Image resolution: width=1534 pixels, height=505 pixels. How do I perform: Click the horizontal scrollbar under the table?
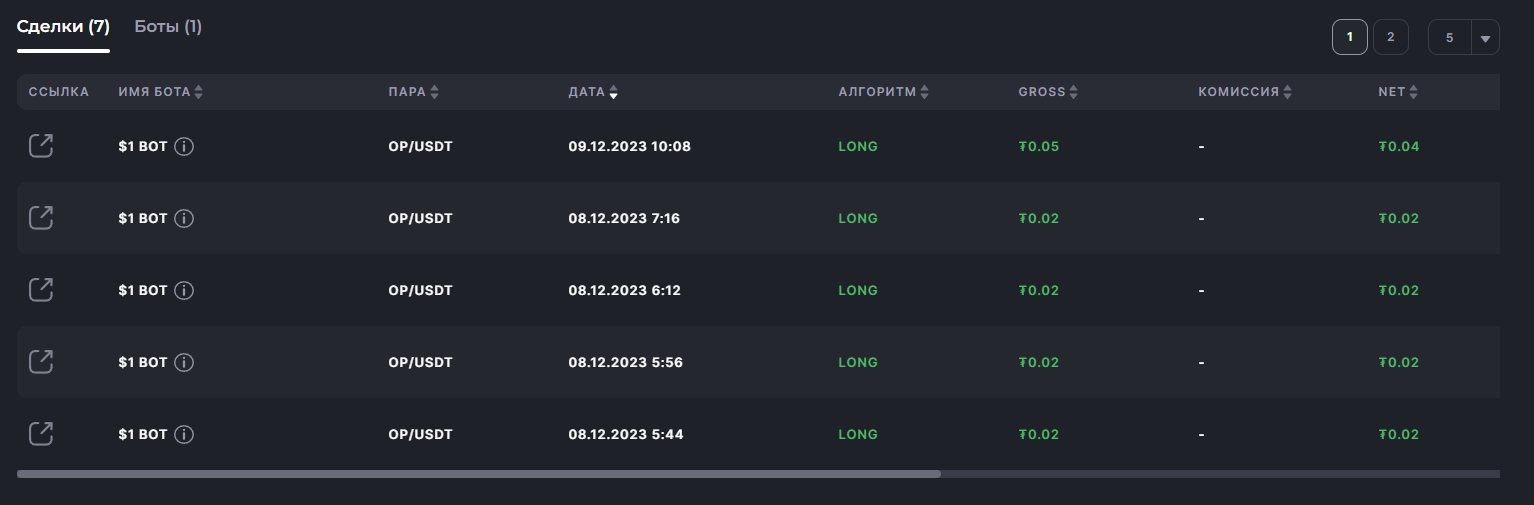click(479, 474)
